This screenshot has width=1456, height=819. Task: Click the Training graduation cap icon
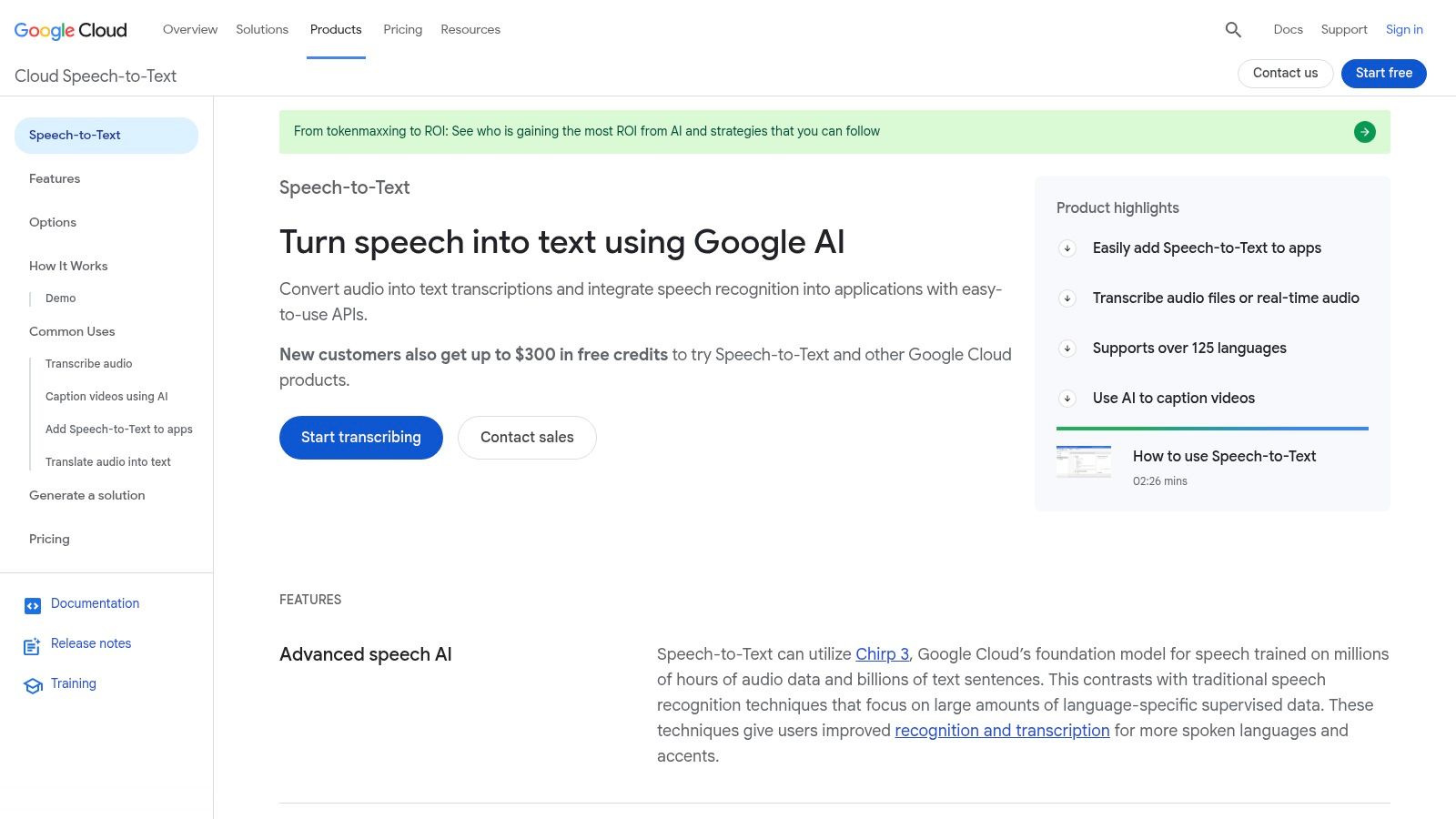[x=33, y=685]
